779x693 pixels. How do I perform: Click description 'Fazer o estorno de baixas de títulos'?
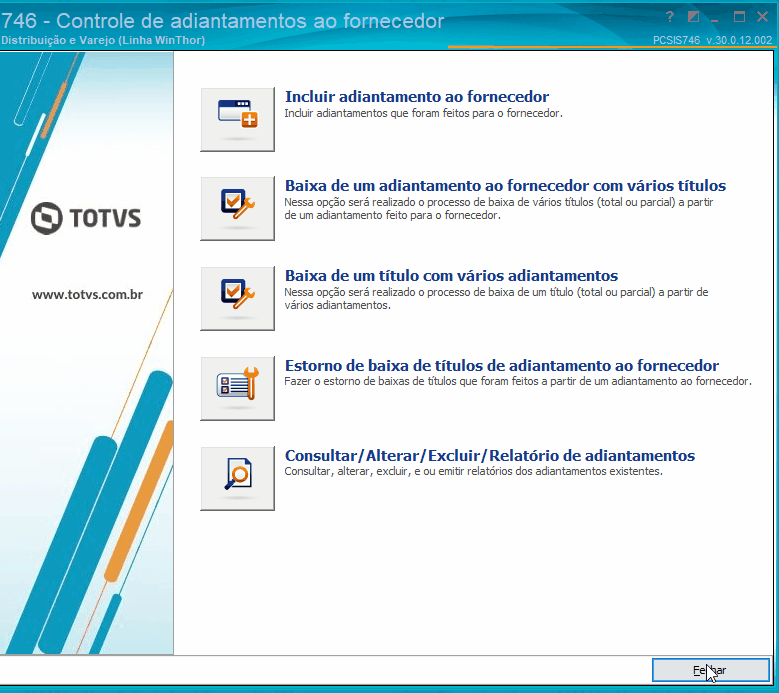tap(518, 381)
